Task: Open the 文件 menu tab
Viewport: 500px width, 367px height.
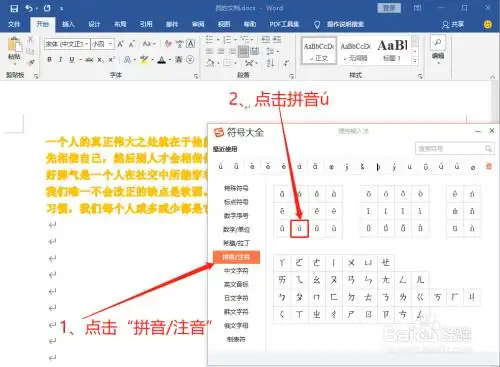Action: [x=14, y=24]
